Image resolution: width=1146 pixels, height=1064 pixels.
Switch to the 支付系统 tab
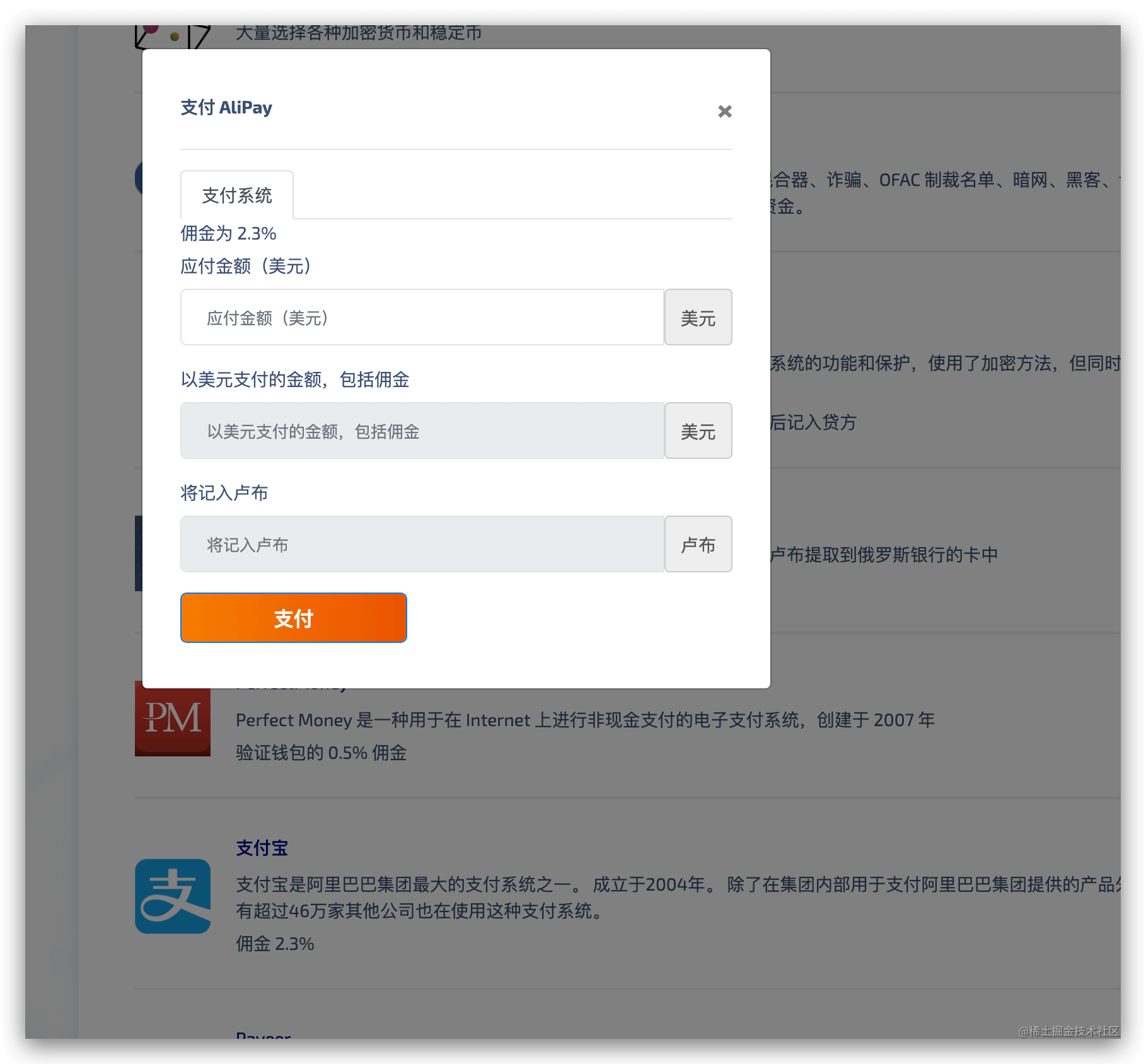[236, 196]
